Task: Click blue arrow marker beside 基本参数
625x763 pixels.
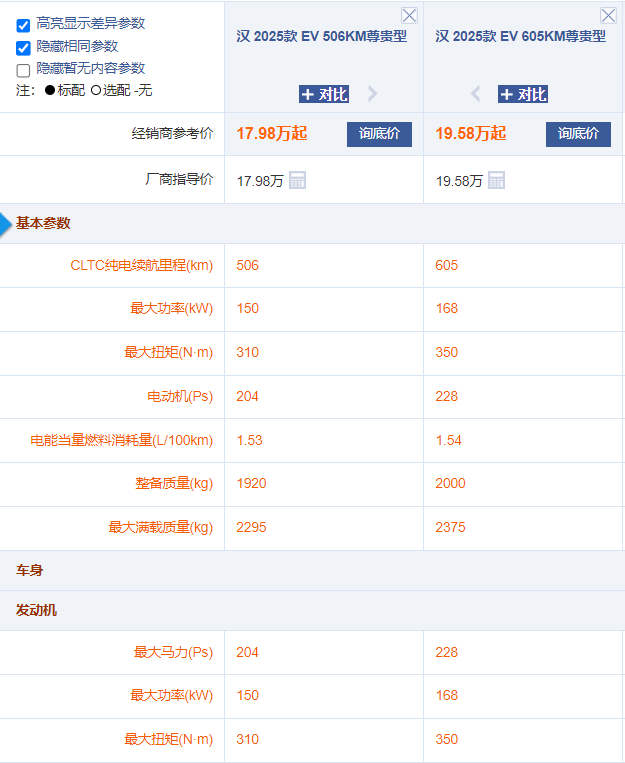Action: click(6, 224)
